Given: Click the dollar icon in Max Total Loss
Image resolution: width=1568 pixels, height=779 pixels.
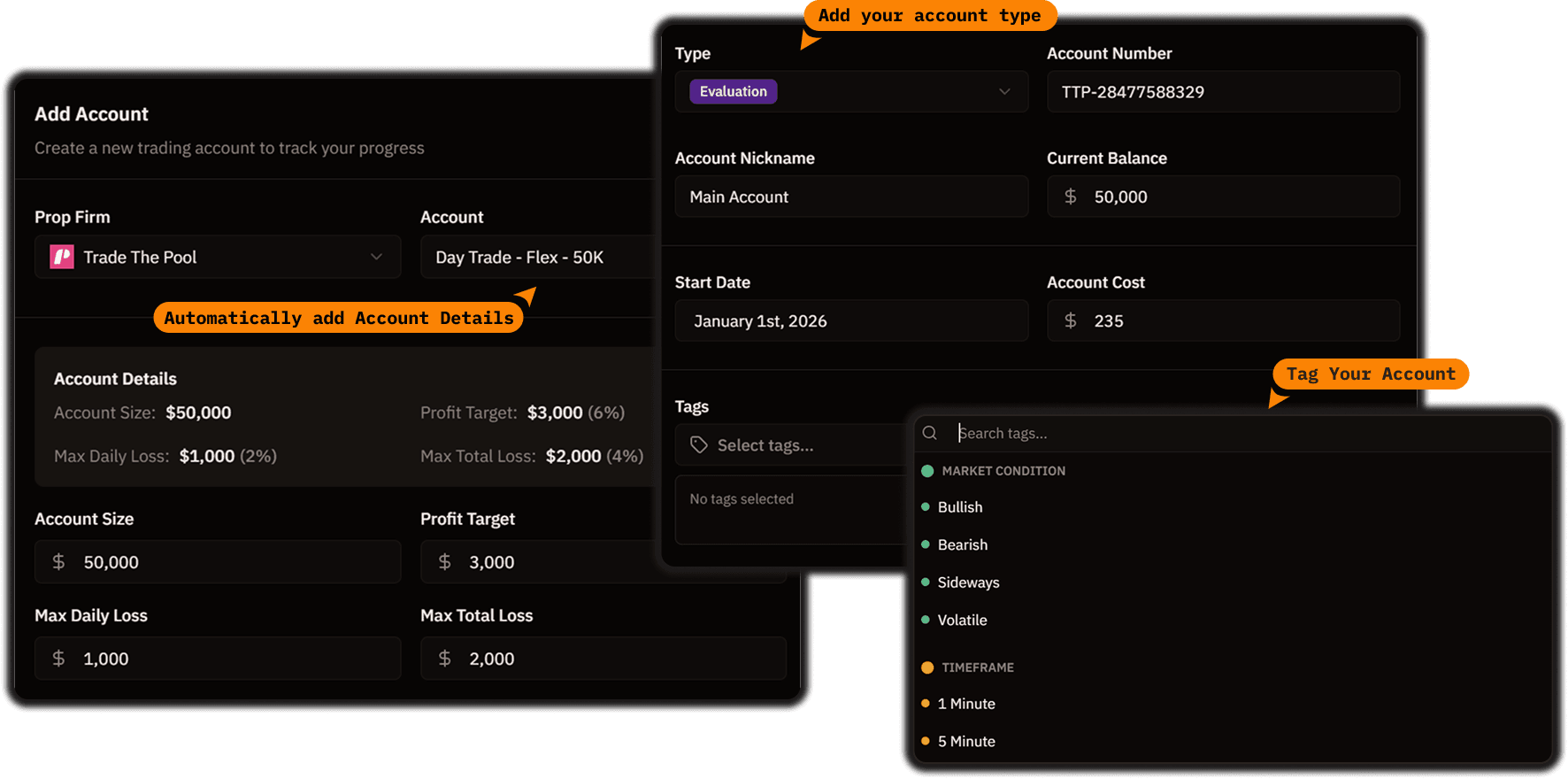Looking at the screenshot, I should point(444,659).
